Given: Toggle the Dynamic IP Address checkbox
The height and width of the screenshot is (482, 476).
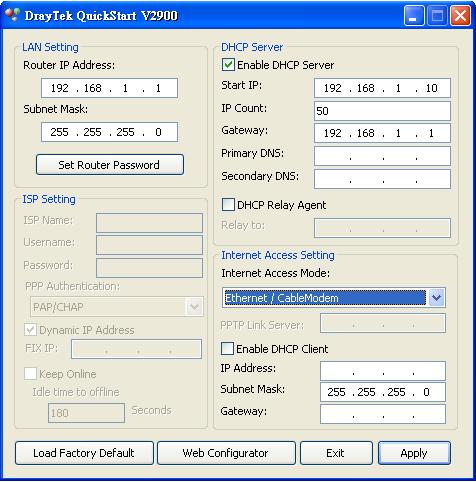Looking at the screenshot, I should point(30,330).
